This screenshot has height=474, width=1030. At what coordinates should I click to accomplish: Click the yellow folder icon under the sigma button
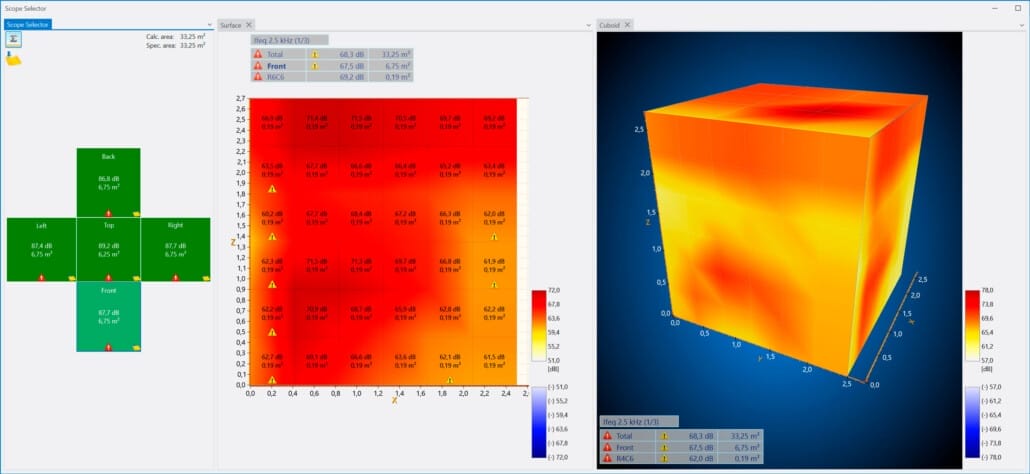(x=15, y=59)
